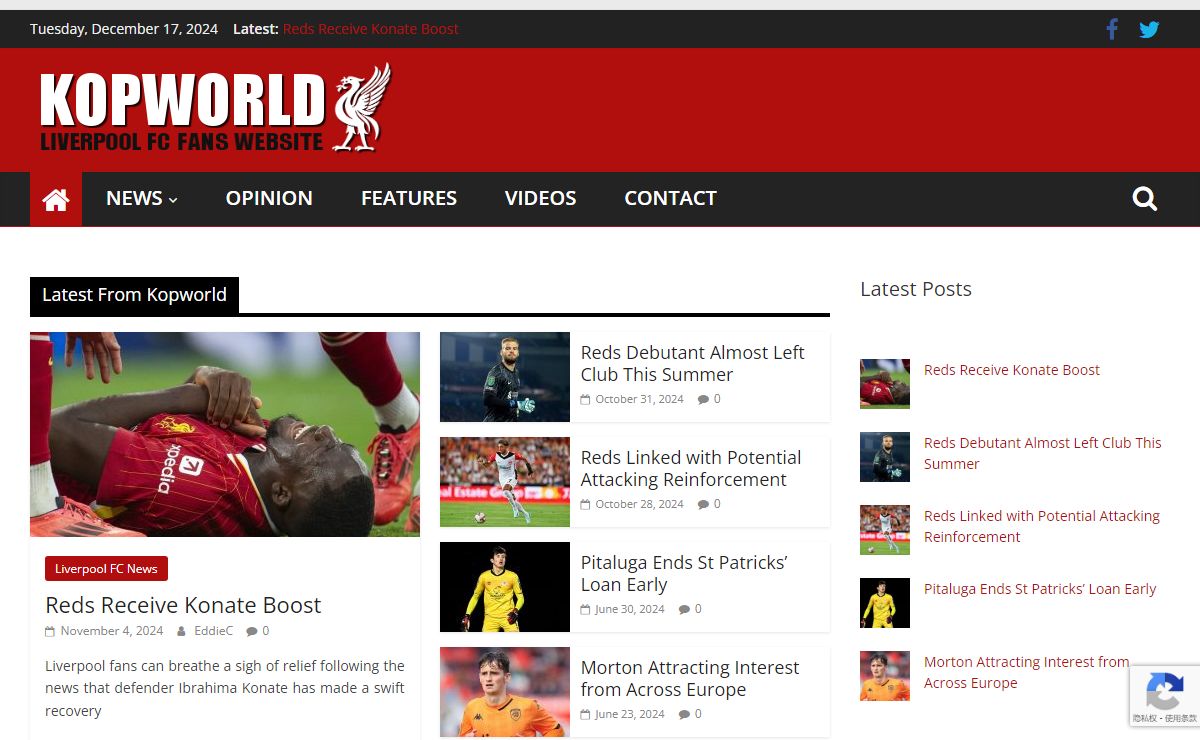Open the VIDEOS menu item
Viewport: 1200px width, 740px height.
540,199
